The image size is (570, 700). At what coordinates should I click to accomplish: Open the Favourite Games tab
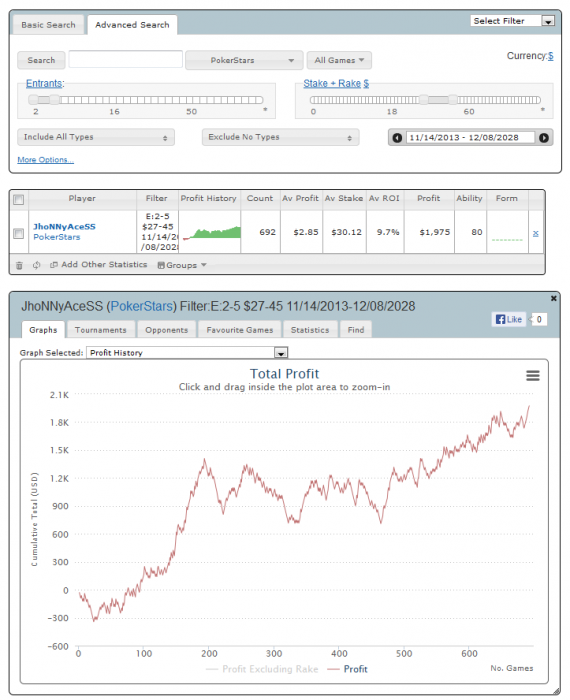(240, 330)
